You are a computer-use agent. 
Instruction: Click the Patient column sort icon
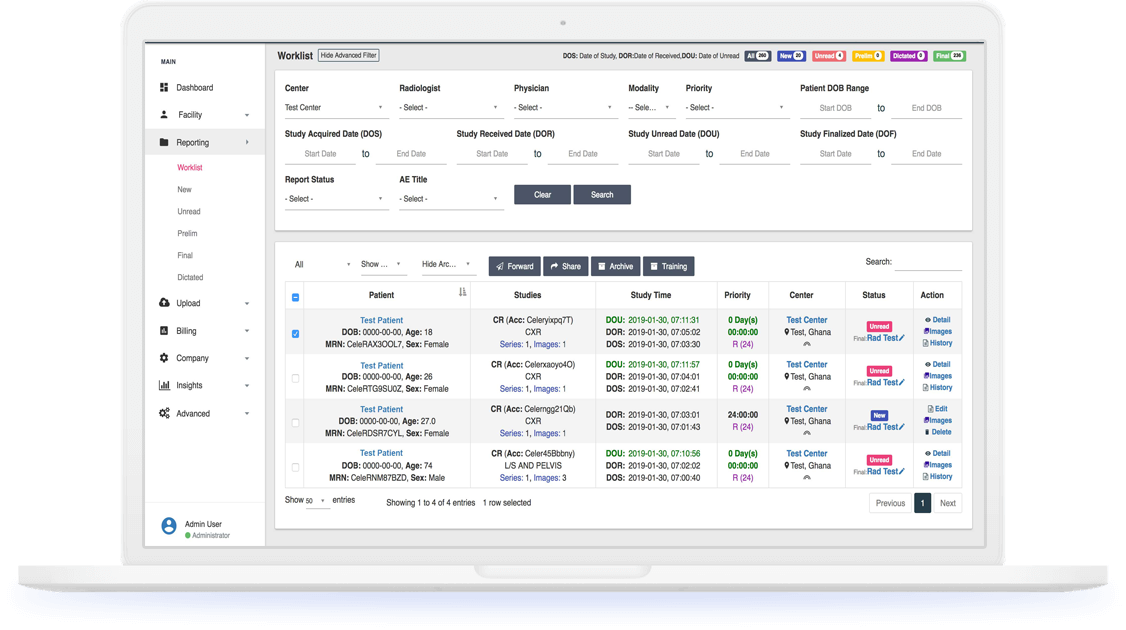[x=462, y=292]
